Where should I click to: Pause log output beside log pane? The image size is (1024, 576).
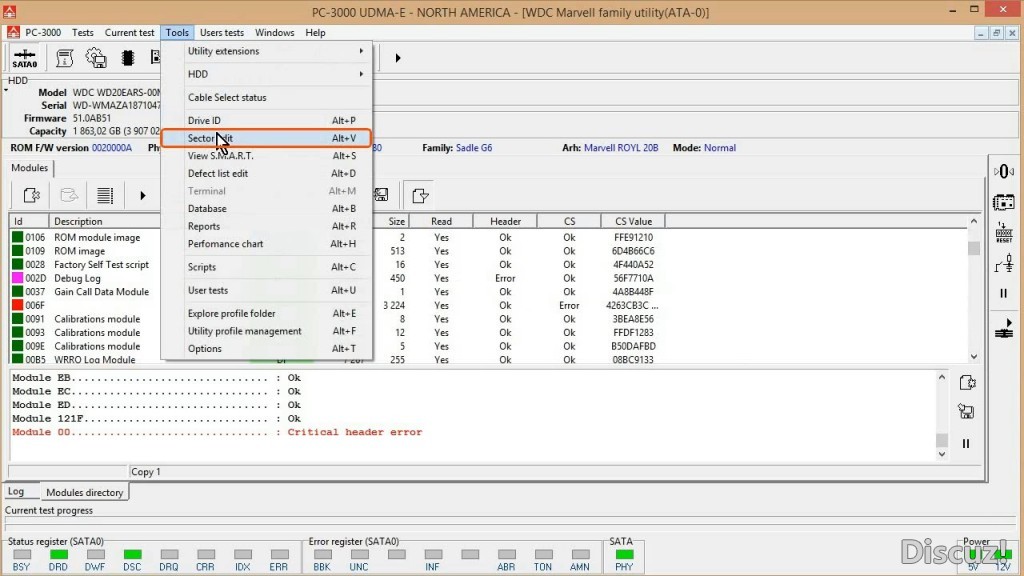coord(966,443)
